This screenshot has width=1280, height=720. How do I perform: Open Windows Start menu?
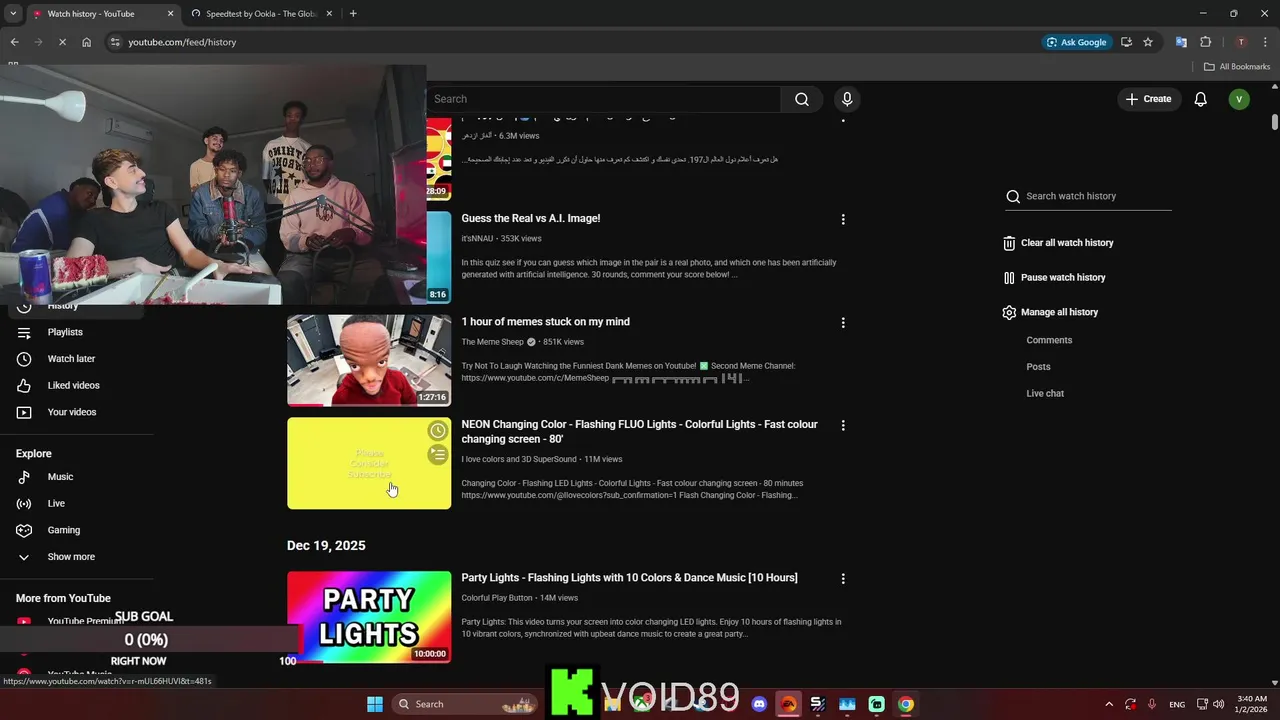click(375, 704)
